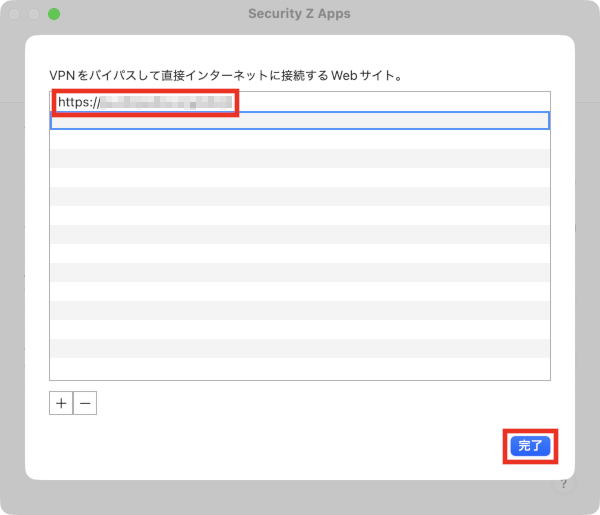Click the plus button to add a website
Image resolution: width=600 pixels, height=515 pixels.
pyautogui.click(x=61, y=403)
